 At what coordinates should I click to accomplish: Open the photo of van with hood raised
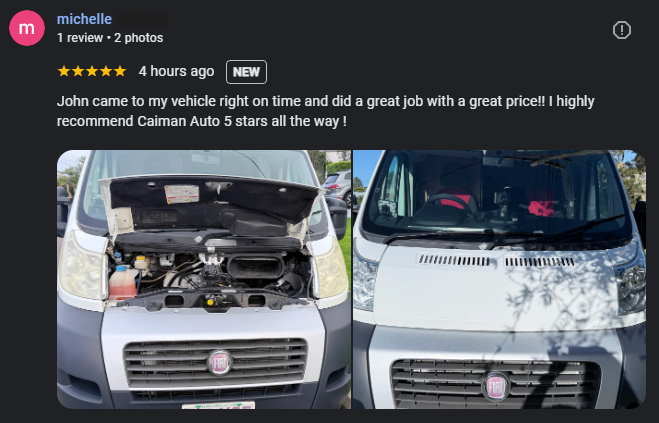[204, 279]
